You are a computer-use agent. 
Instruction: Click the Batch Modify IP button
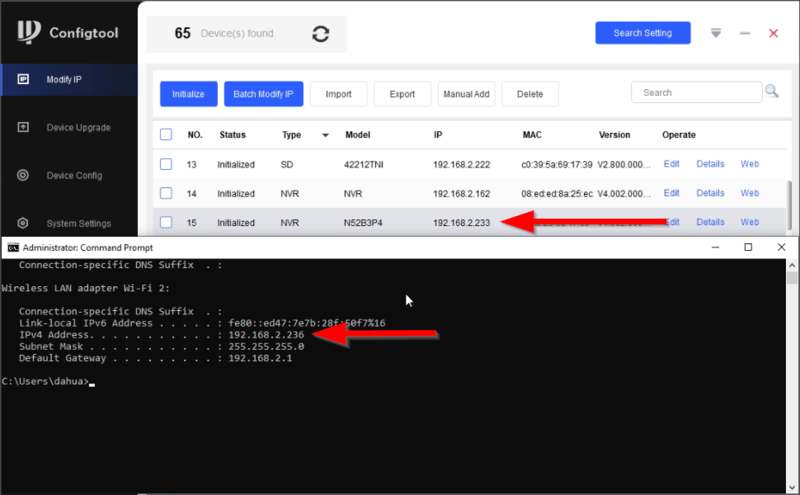(264, 94)
